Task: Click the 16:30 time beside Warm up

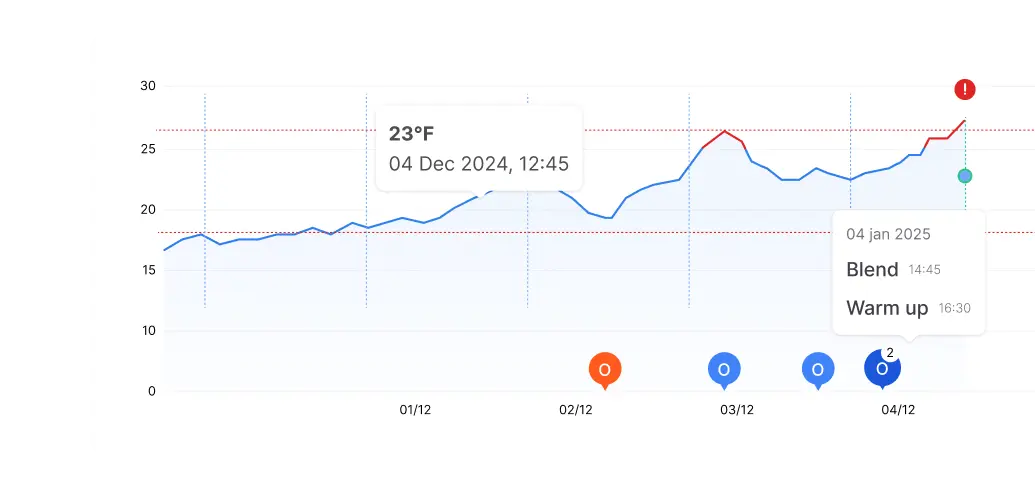Action: (x=954, y=309)
